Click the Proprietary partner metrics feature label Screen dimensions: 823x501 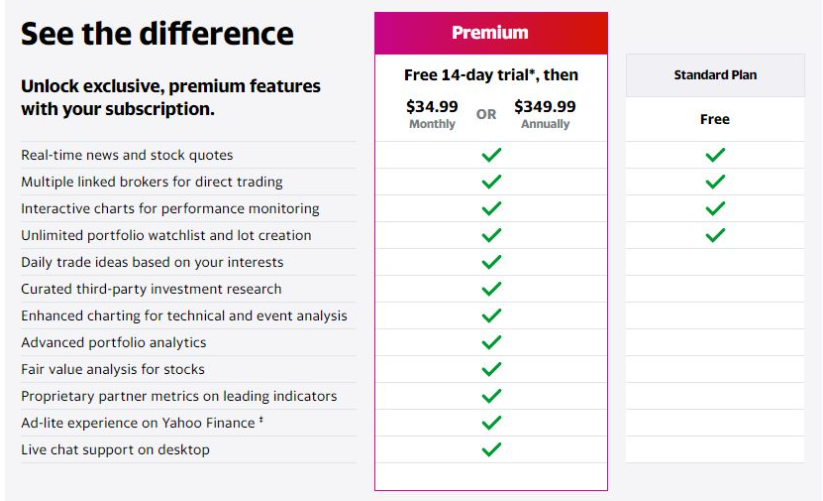click(179, 396)
